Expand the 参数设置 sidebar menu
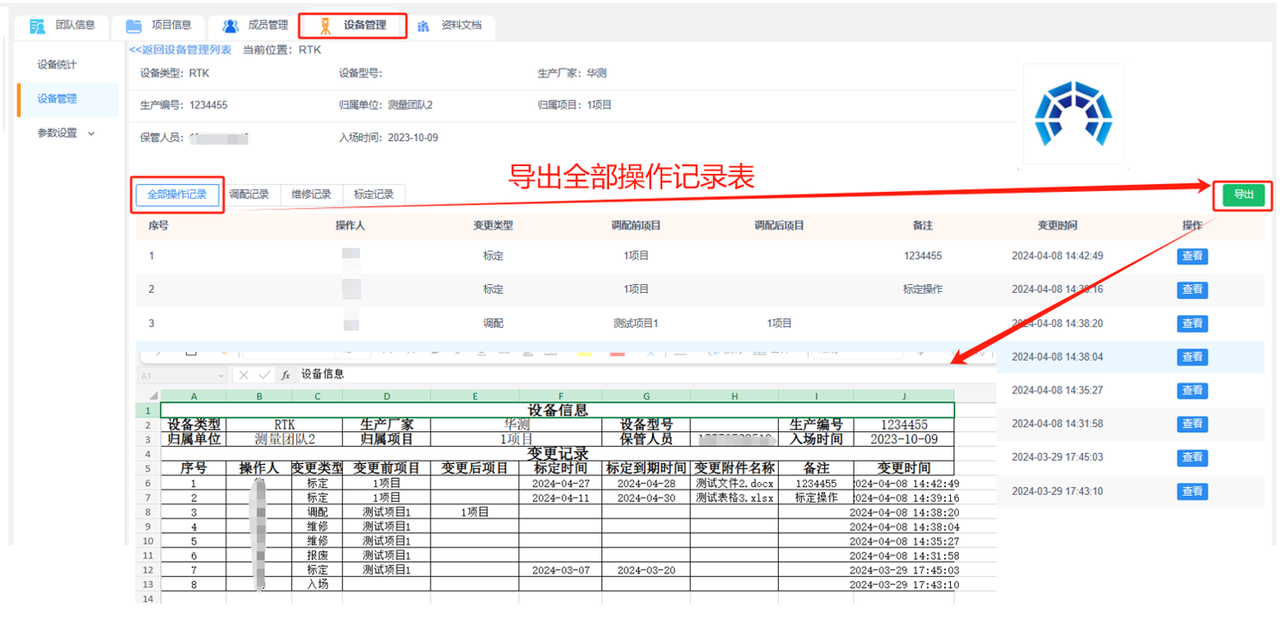The image size is (1280, 619). pyautogui.click(x=66, y=133)
